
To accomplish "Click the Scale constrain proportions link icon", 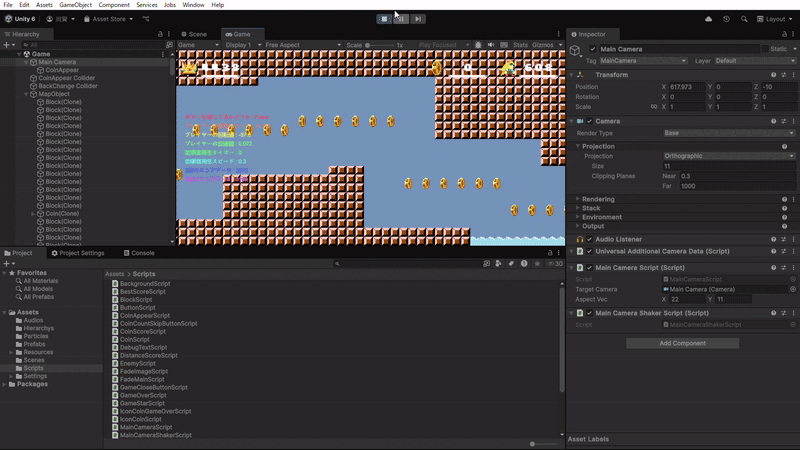I will pos(654,107).
